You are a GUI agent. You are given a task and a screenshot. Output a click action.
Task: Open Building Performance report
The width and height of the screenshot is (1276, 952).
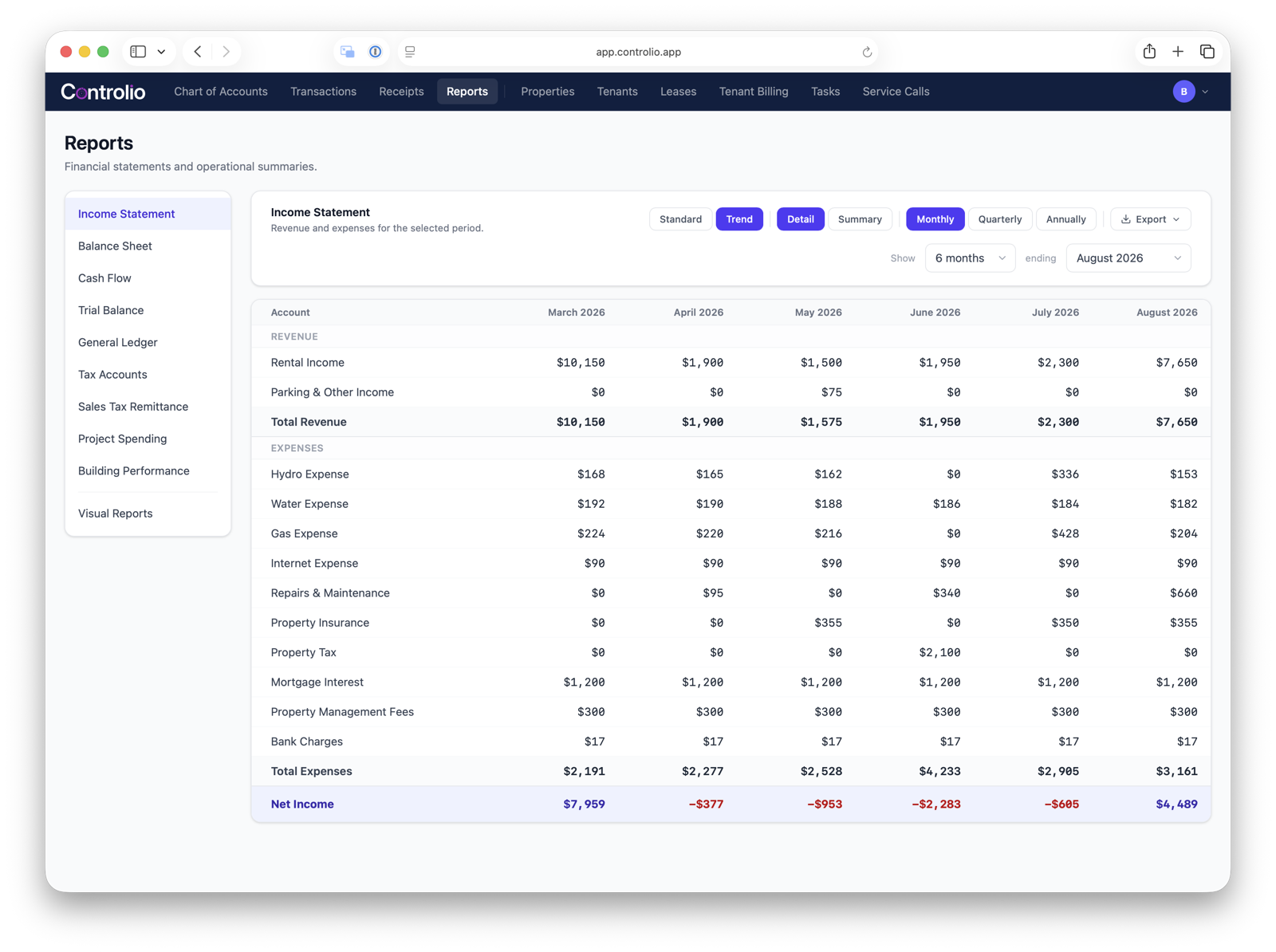tap(148, 471)
